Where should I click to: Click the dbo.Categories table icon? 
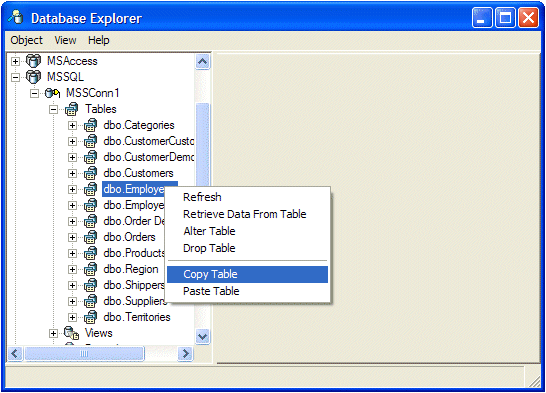pyautogui.click(x=91, y=125)
